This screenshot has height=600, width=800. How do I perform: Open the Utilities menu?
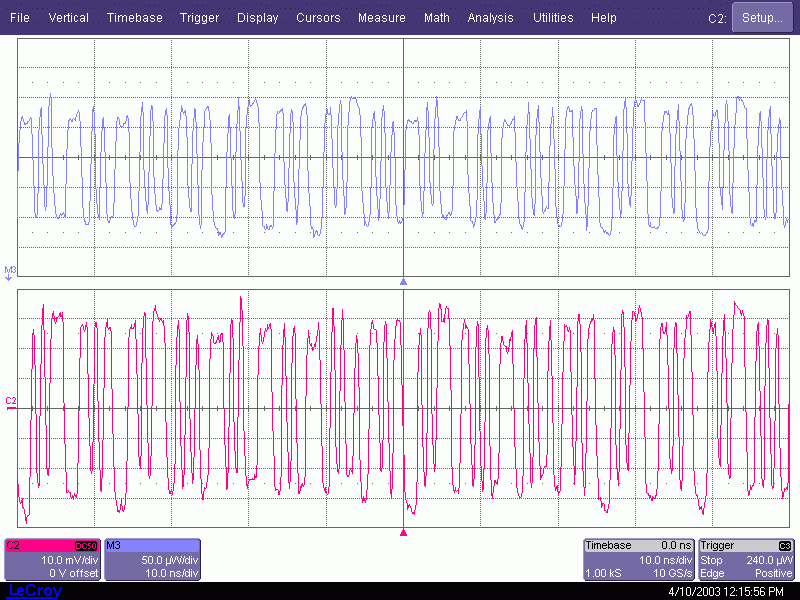pyautogui.click(x=553, y=18)
